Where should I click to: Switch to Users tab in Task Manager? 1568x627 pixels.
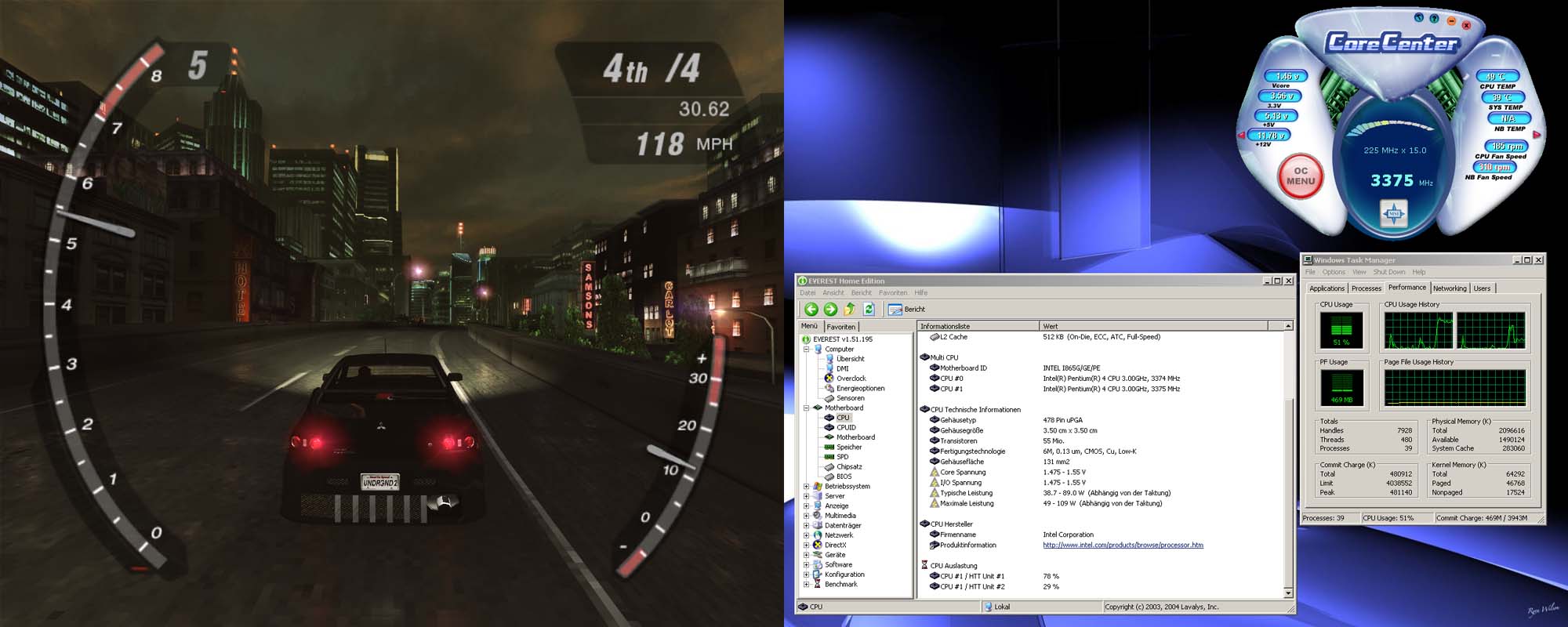click(x=1482, y=288)
